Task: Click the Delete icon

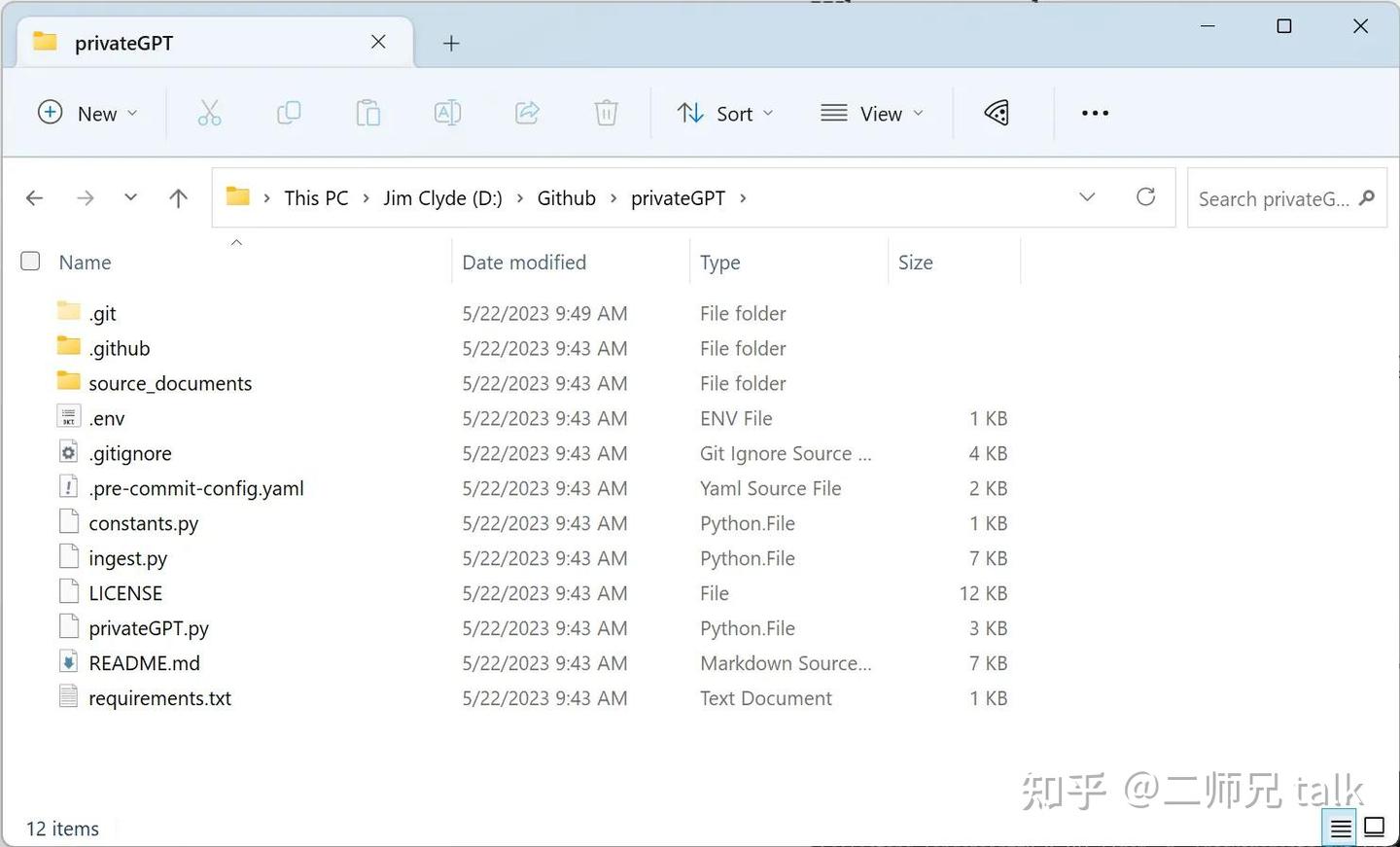Action: coord(606,113)
